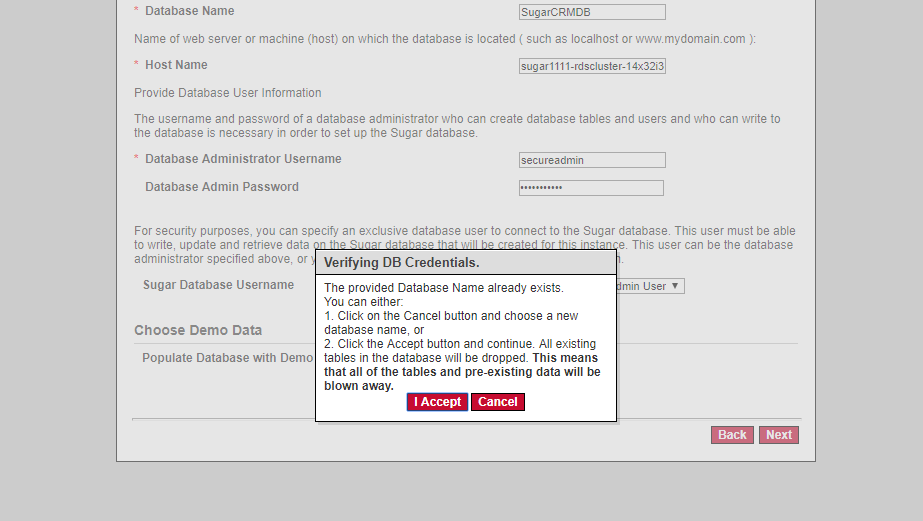The image size is (923, 521).
Task: Click the Host Name label
Action: pos(176,65)
